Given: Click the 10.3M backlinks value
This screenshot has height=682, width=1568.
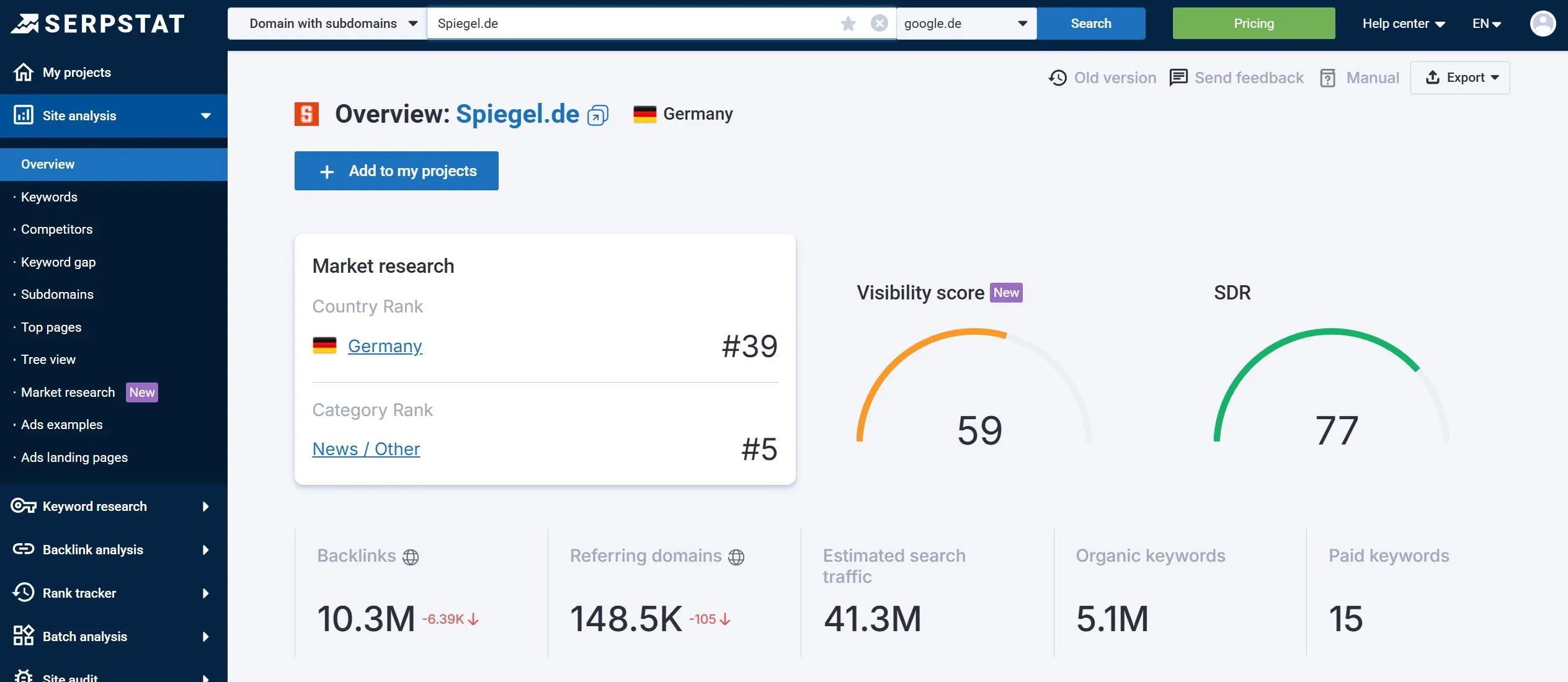Looking at the screenshot, I should click(x=366, y=619).
